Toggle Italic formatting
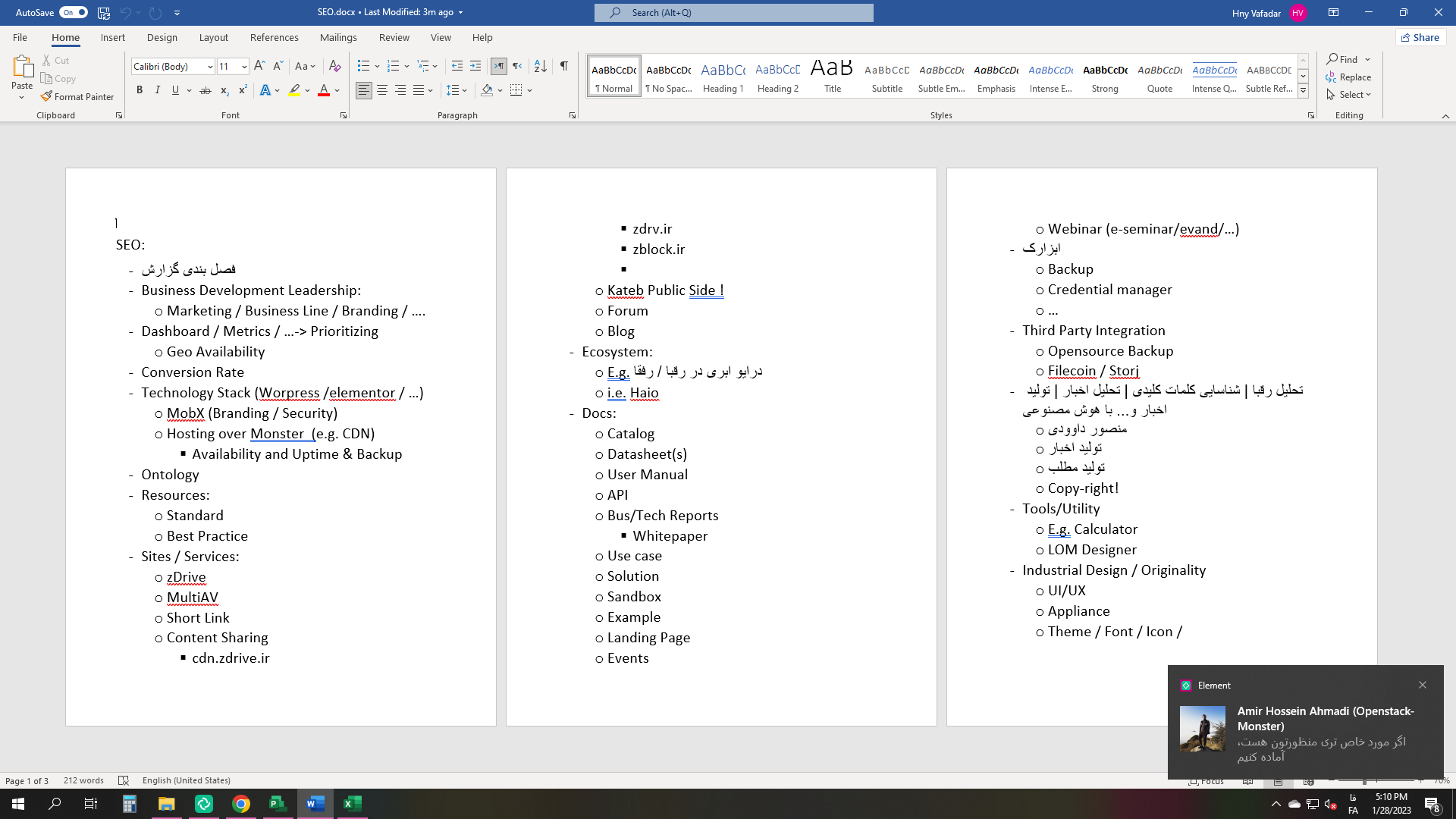 pyautogui.click(x=157, y=90)
